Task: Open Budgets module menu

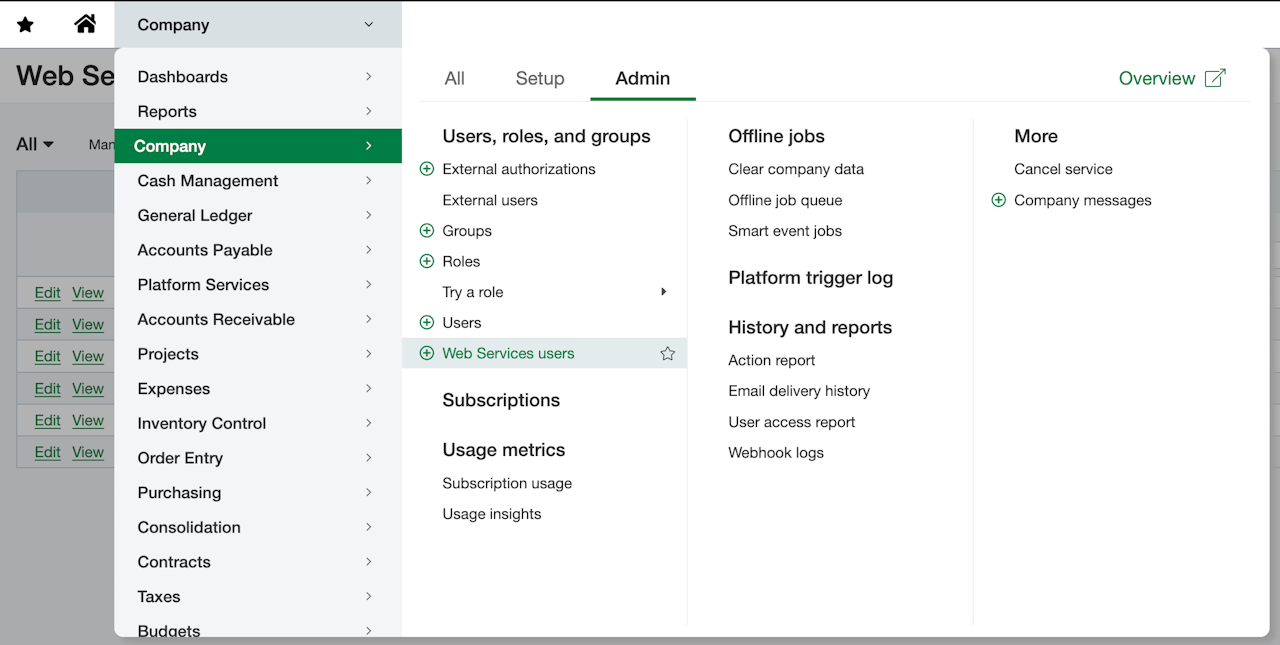Action: [258, 628]
